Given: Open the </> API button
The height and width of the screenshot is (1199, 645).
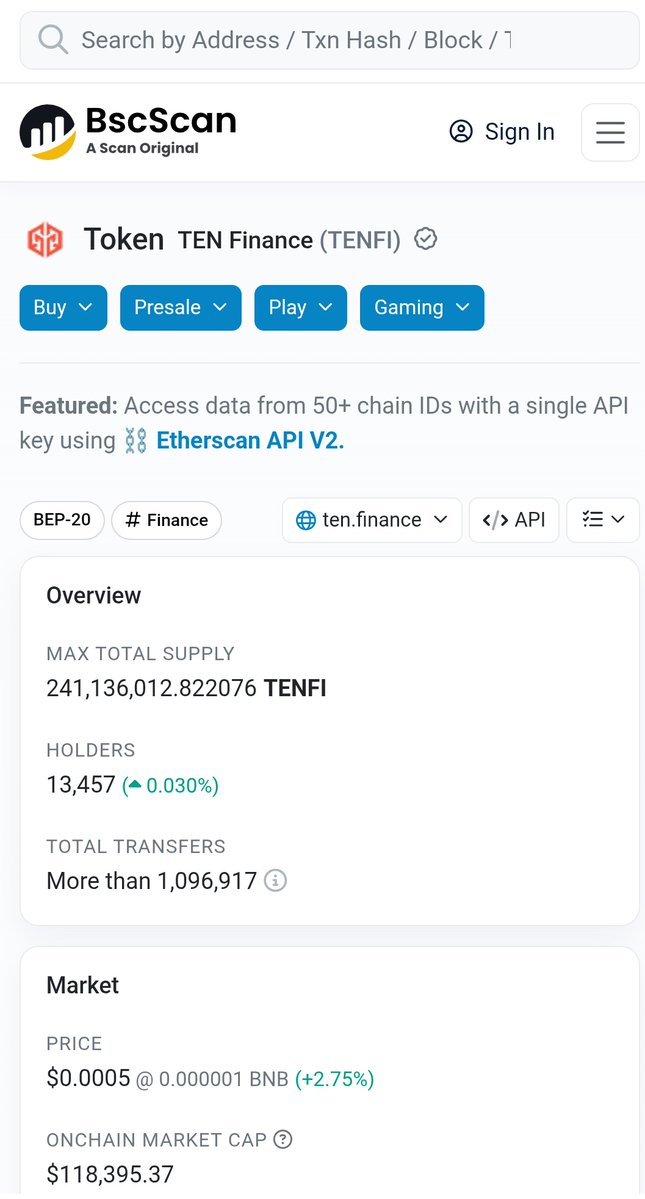Looking at the screenshot, I should [x=514, y=520].
